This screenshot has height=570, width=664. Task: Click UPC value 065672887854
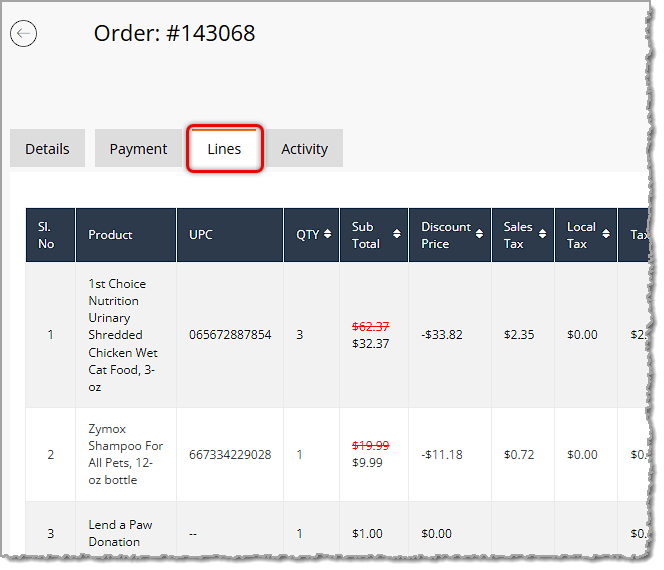(230, 335)
